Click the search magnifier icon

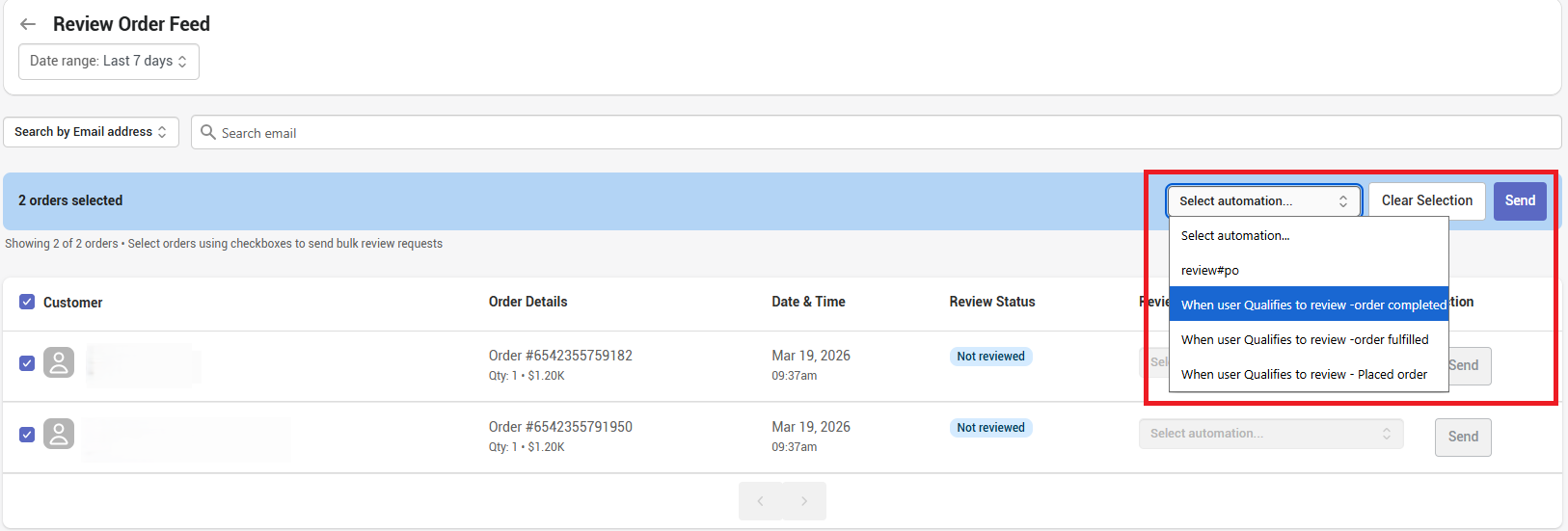point(207,132)
